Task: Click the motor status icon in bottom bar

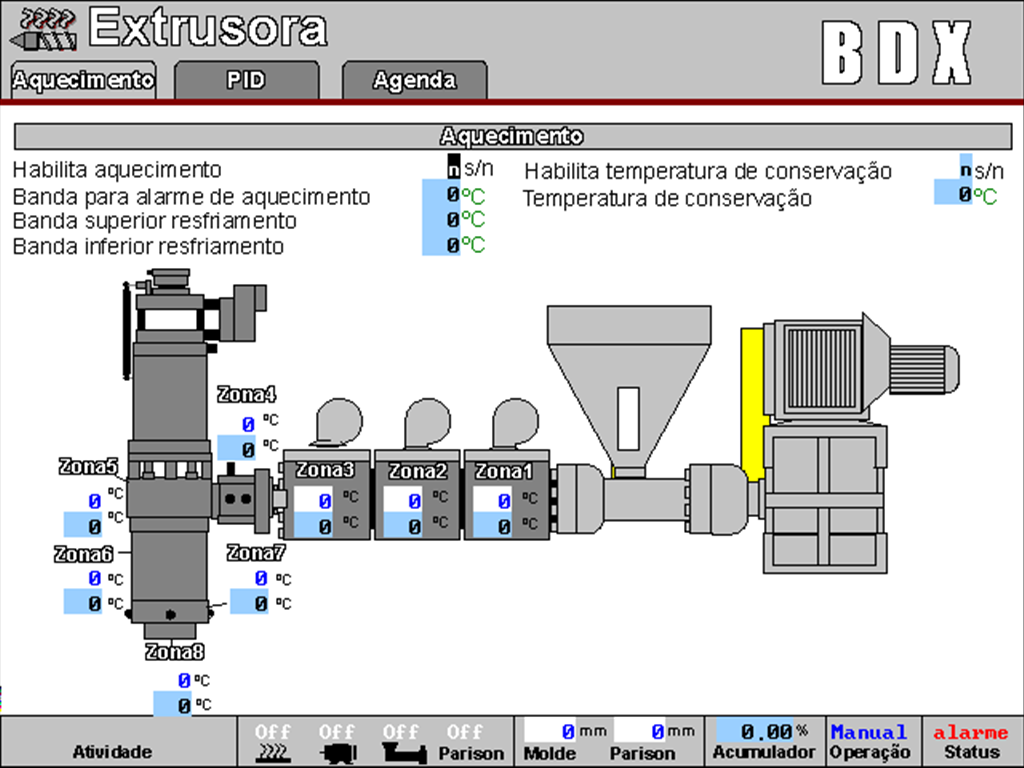Action: coord(337,752)
